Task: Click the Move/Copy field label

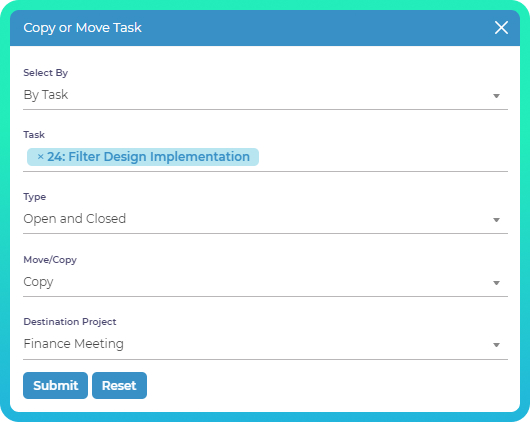Action: (50, 260)
